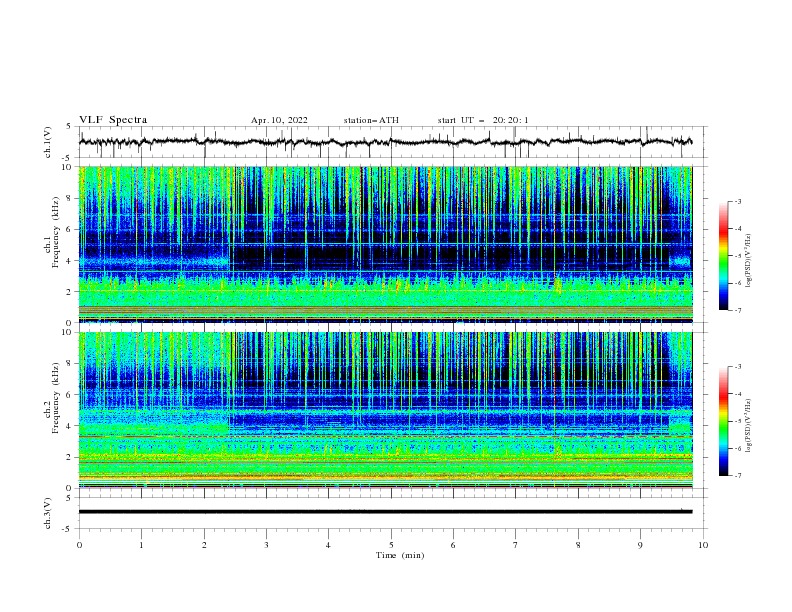Select the ch.2 colorbar "log(PSD)(V²/Hz)" label

[749, 426]
